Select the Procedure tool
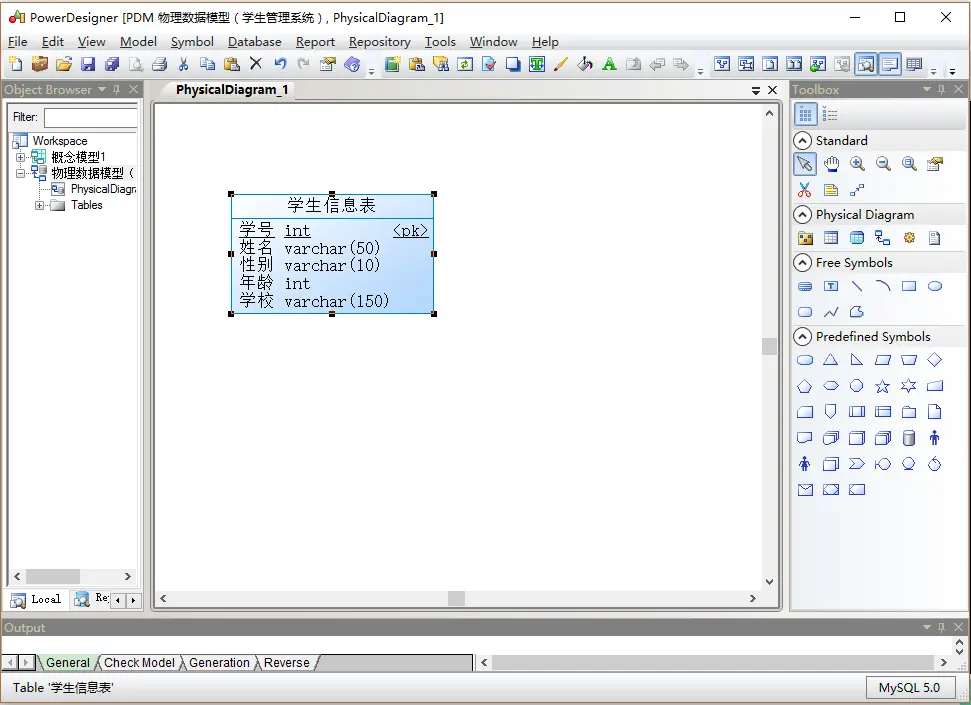This screenshot has width=971, height=705. pos(909,237)
